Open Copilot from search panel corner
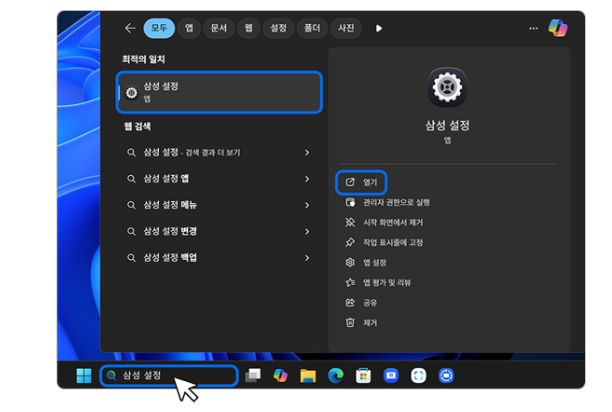The image size is (612, 412). [x=558, y=28]
